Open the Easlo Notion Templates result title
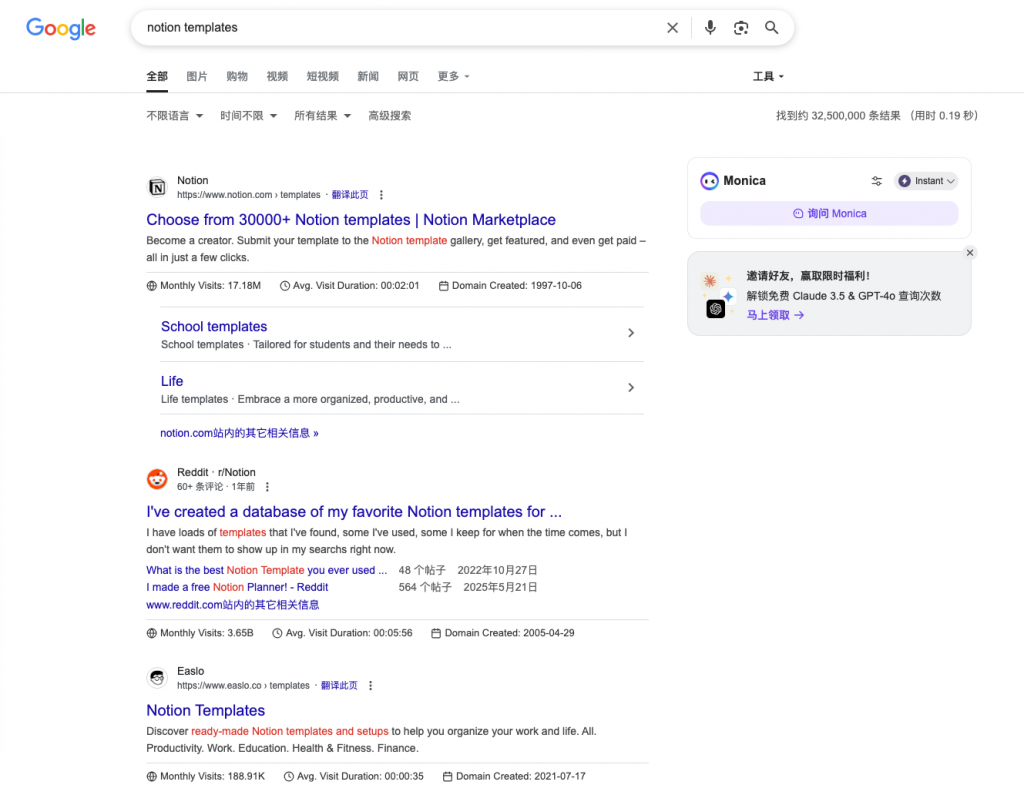This screenshot has width=1024, height=805. click(206, 710)
